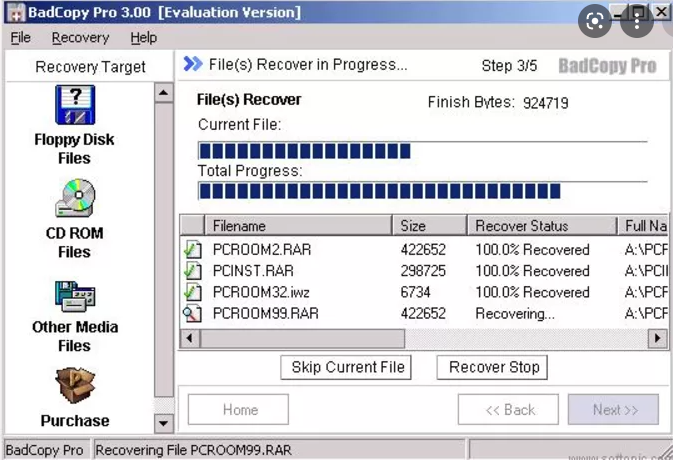Viewport: 673px width, 460px height.
Task: Click the << Back button
Action: coord(508,409)
